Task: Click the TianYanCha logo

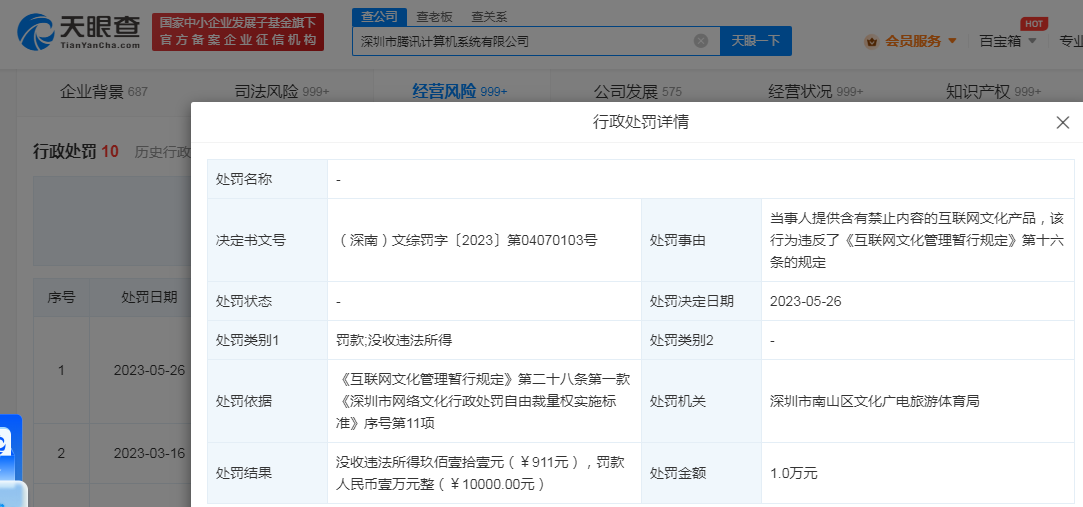Action: pos(79,32)
